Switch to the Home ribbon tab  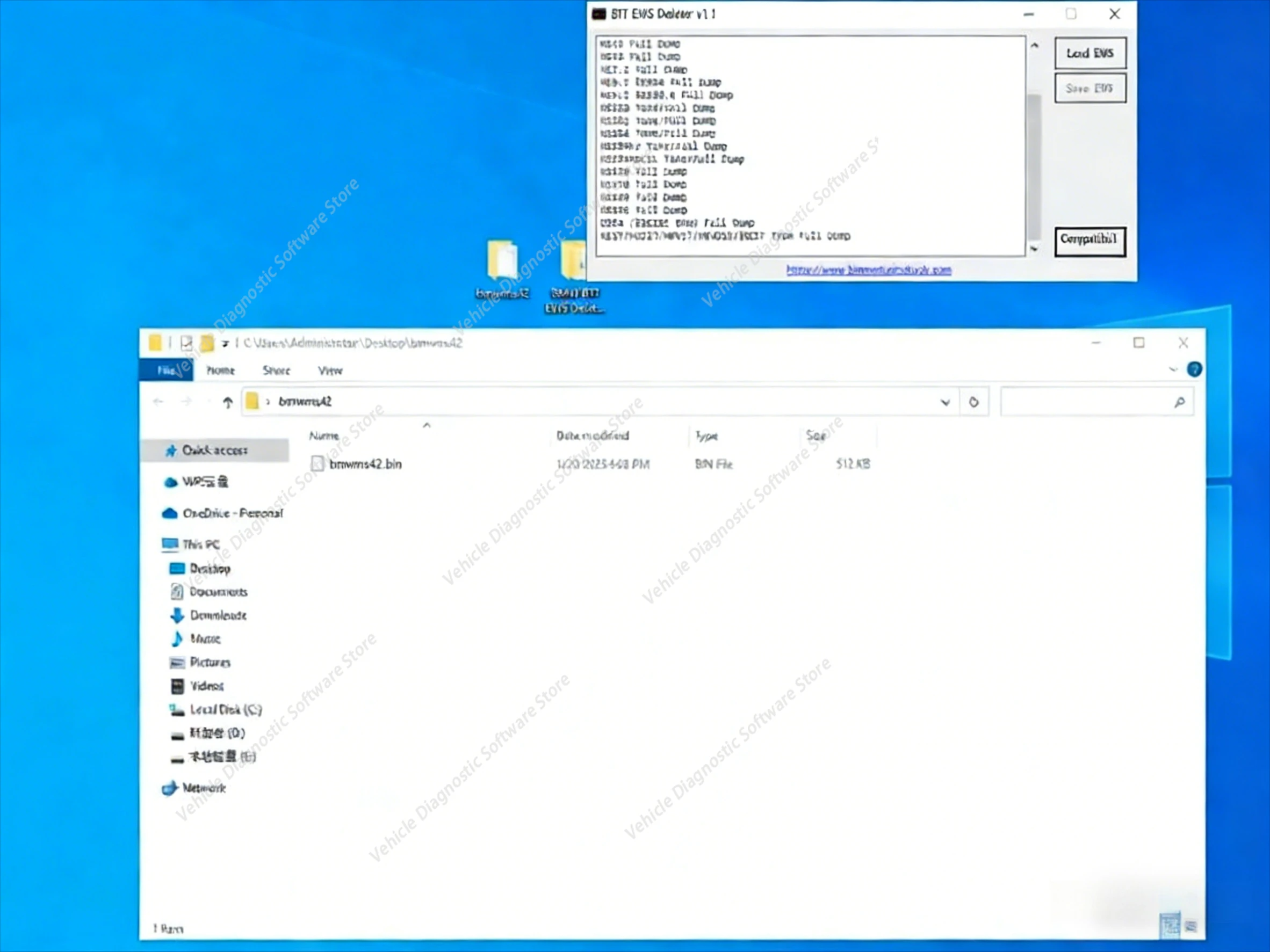(x=220, y=370)
